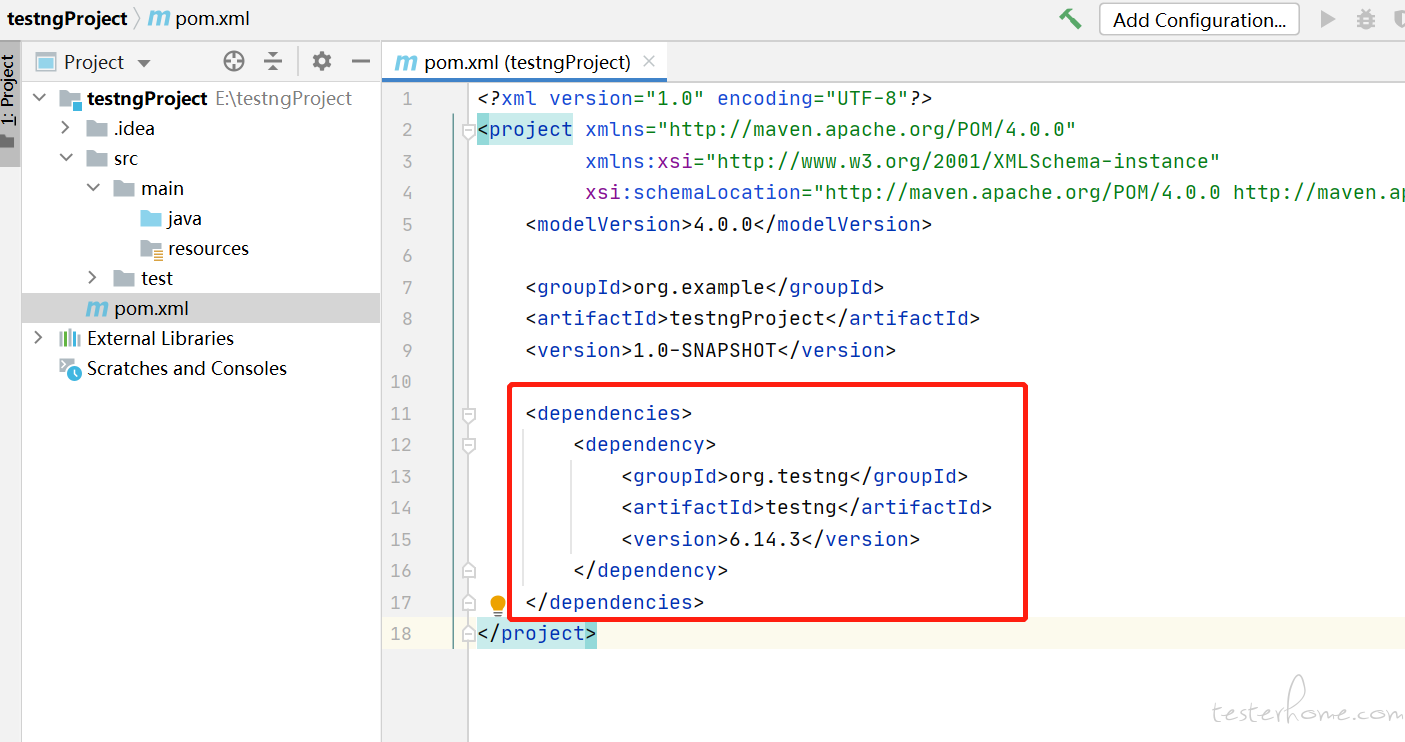Image resolution: width=1405 pixels, height=742 pixels.
Task: Collapse the src folder
Action: (x=66, y=158)
